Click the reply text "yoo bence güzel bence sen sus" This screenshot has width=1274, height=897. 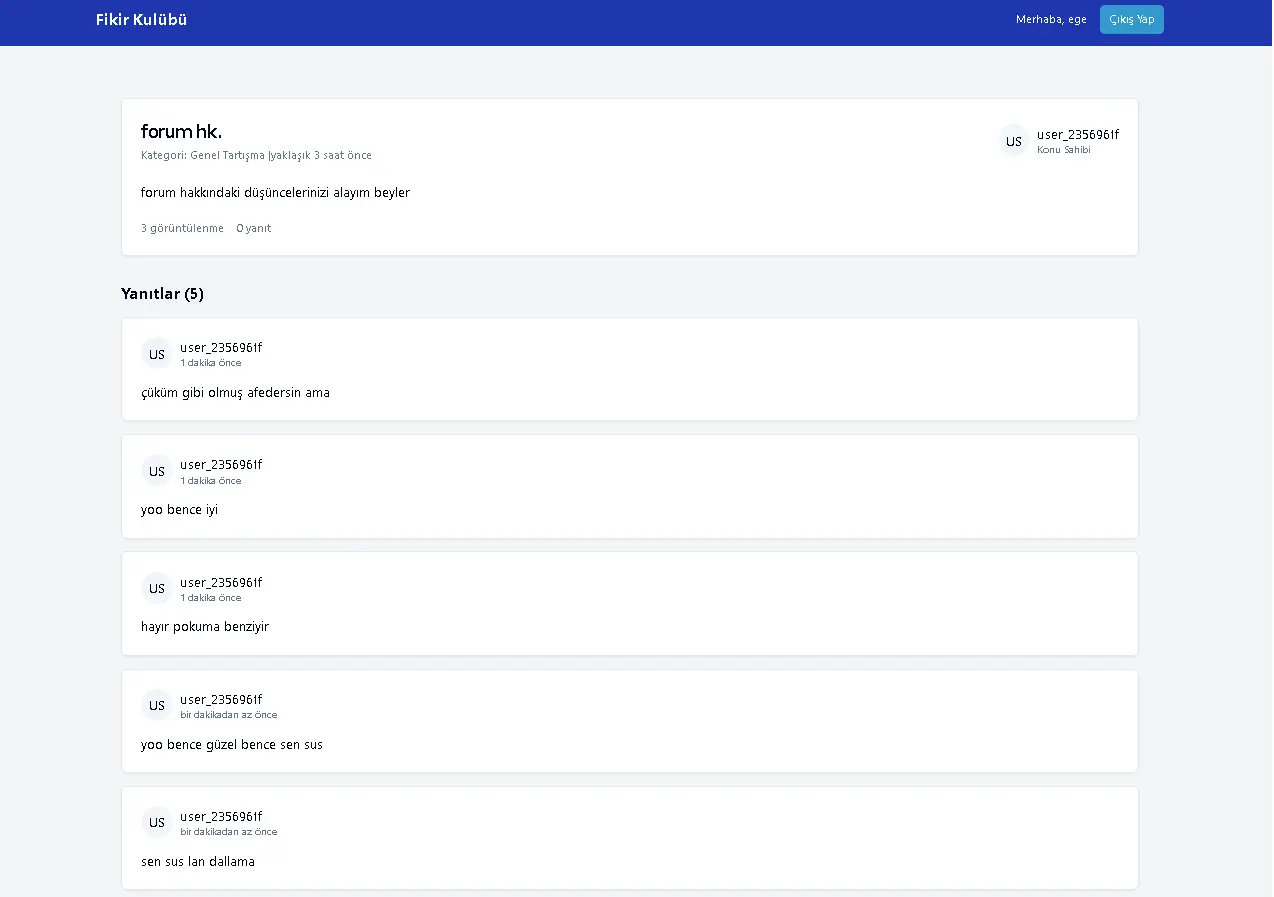(x=232, y=745)
